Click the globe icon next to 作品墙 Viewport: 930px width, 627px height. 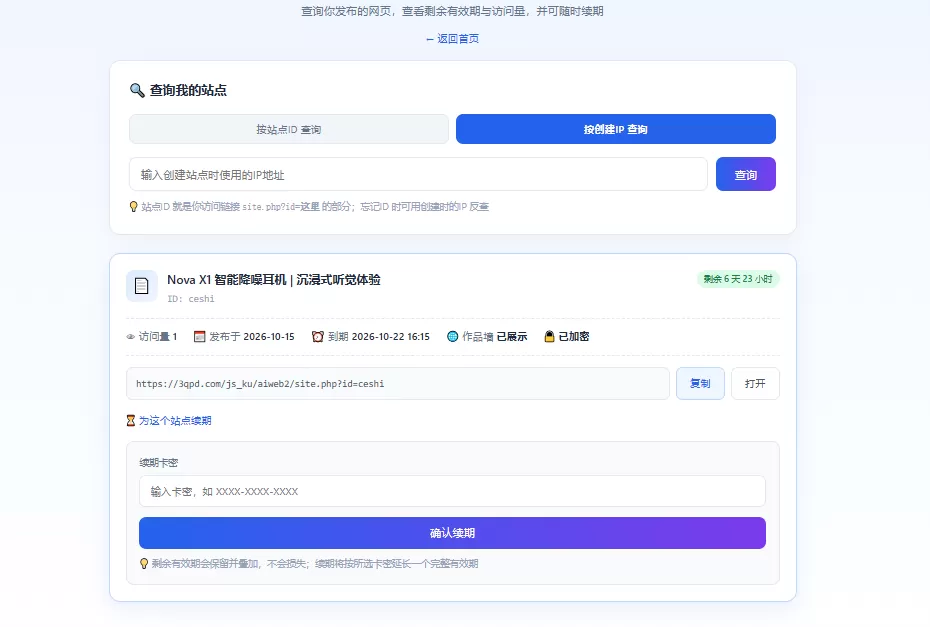453,336
